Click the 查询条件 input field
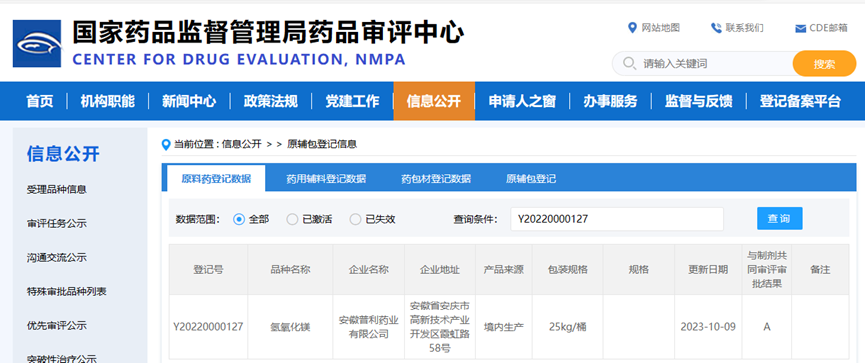 click(617, 219)
